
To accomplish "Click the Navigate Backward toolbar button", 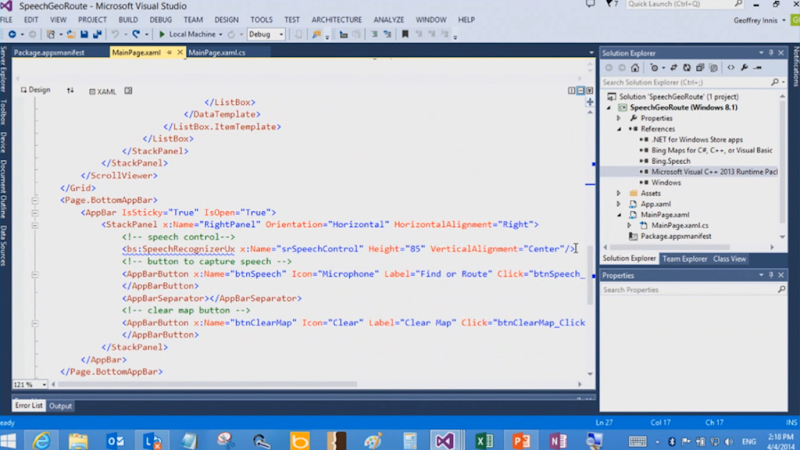I will (12, 34).
